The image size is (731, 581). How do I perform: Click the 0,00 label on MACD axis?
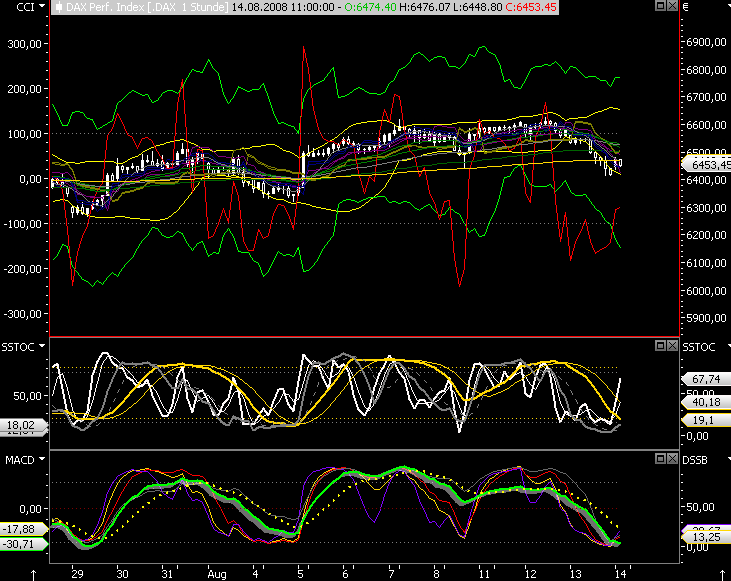click(31, 509)
